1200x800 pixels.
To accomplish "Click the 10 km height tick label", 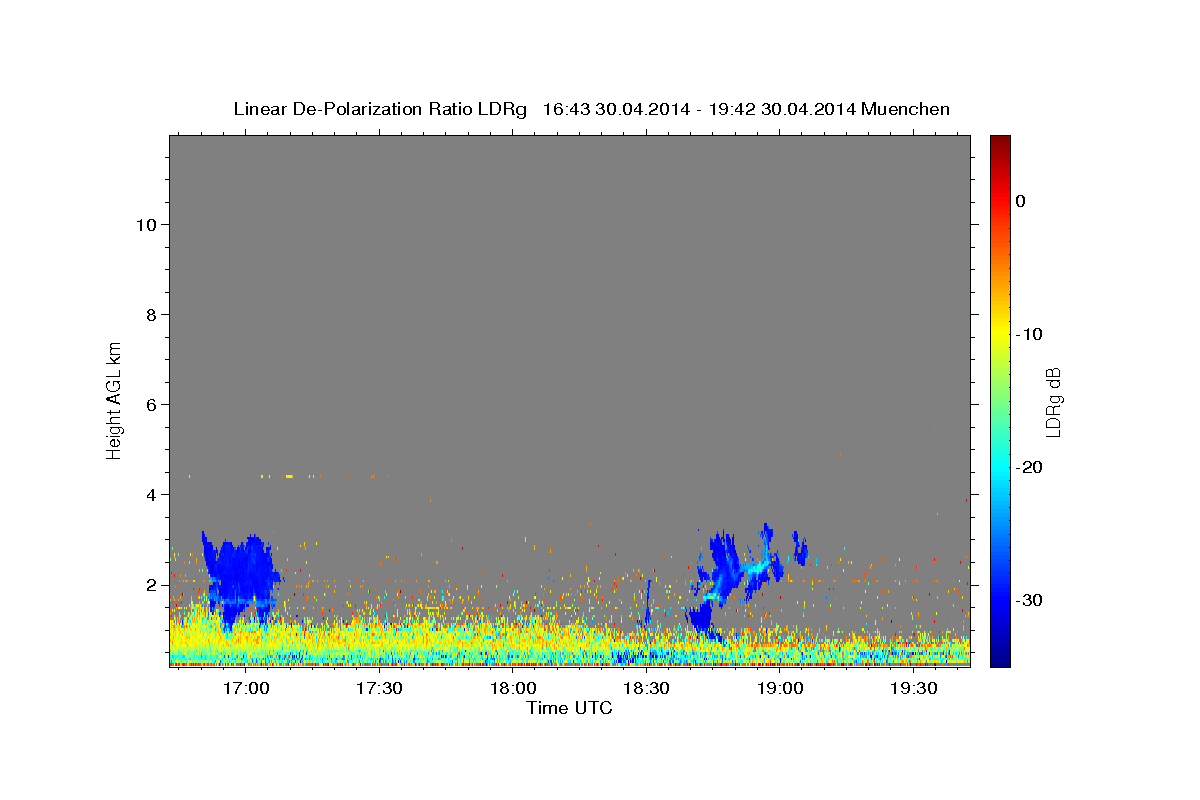I will [x=145, y=224].
